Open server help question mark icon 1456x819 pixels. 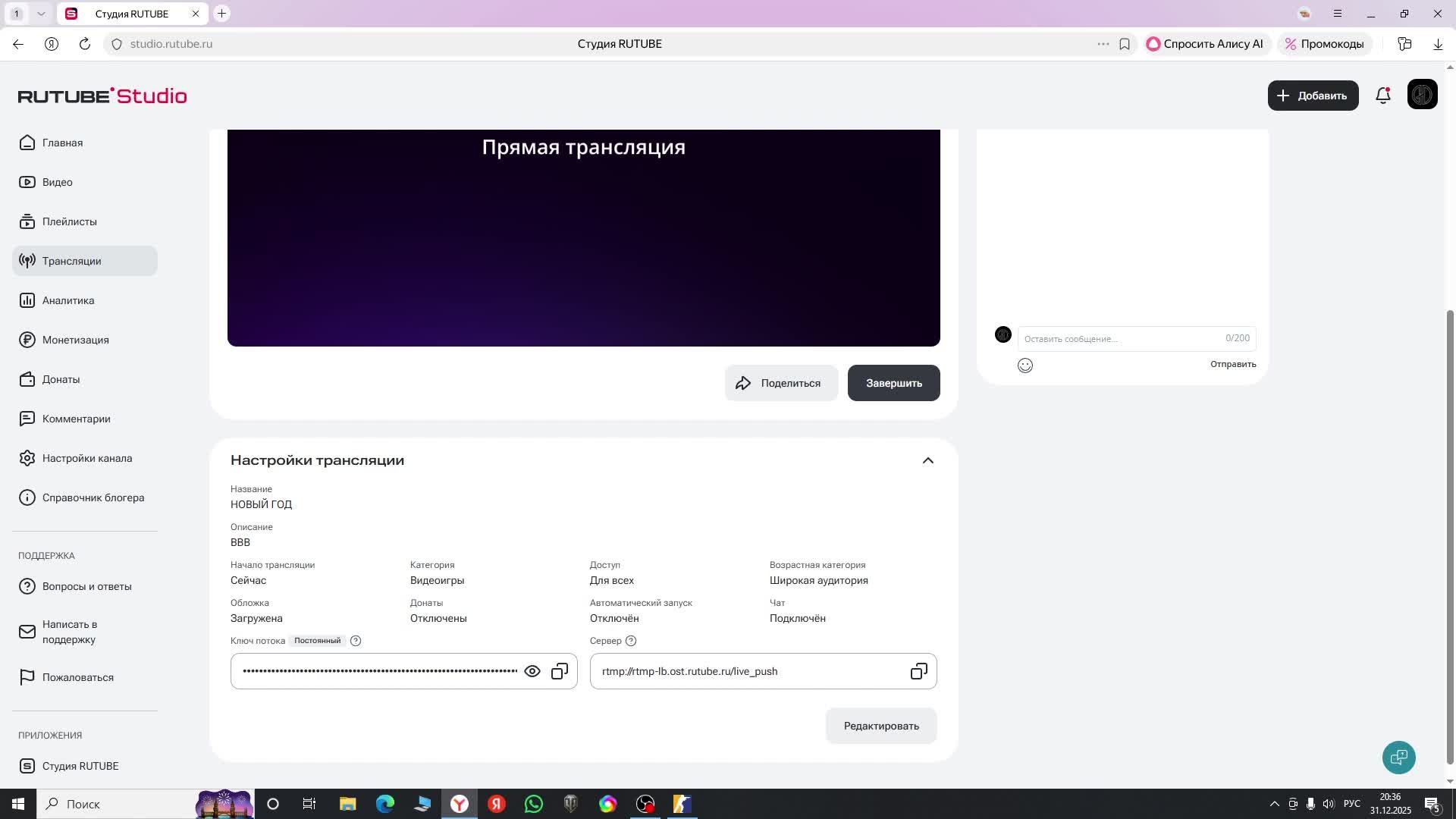(631, 641)
